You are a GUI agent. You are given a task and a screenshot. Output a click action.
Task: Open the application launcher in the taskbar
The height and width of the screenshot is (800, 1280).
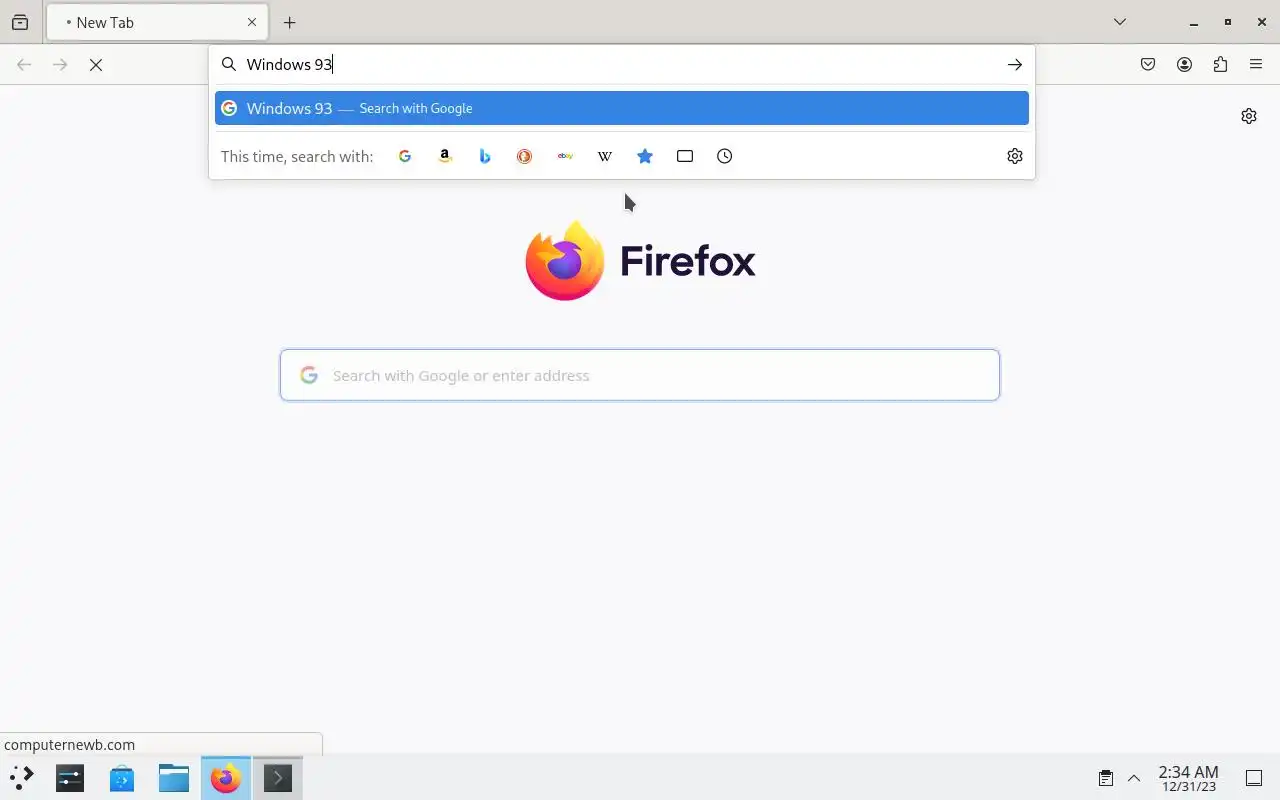[x=21, y=777]
